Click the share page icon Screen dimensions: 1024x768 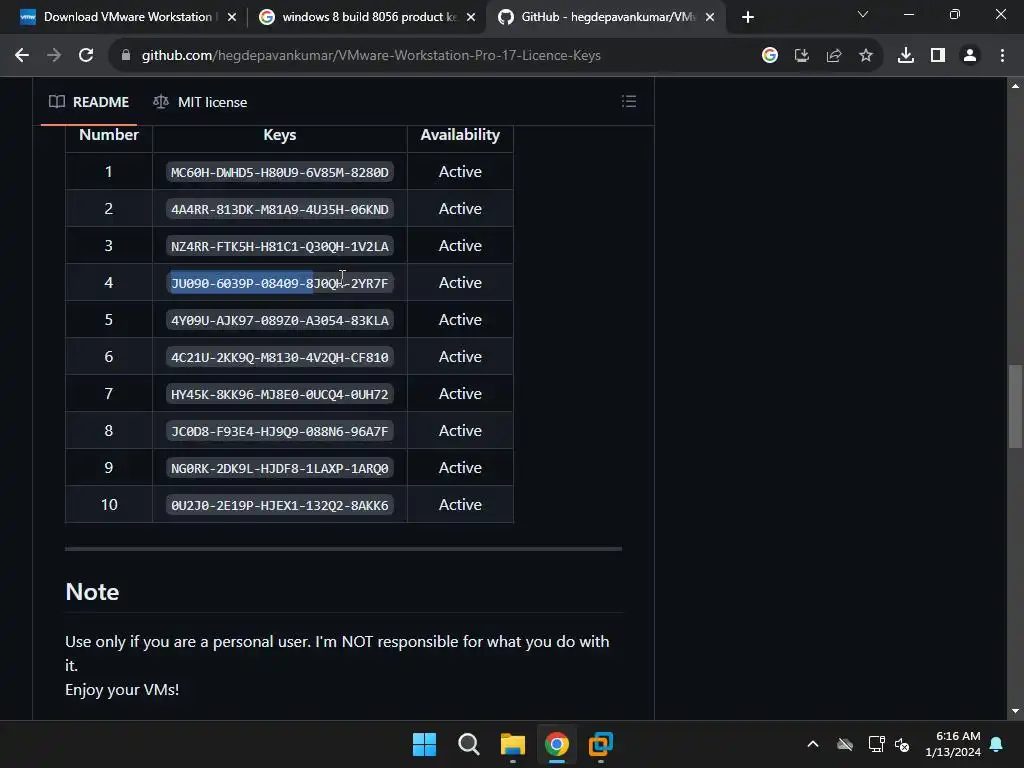click(x=834, y=56)
